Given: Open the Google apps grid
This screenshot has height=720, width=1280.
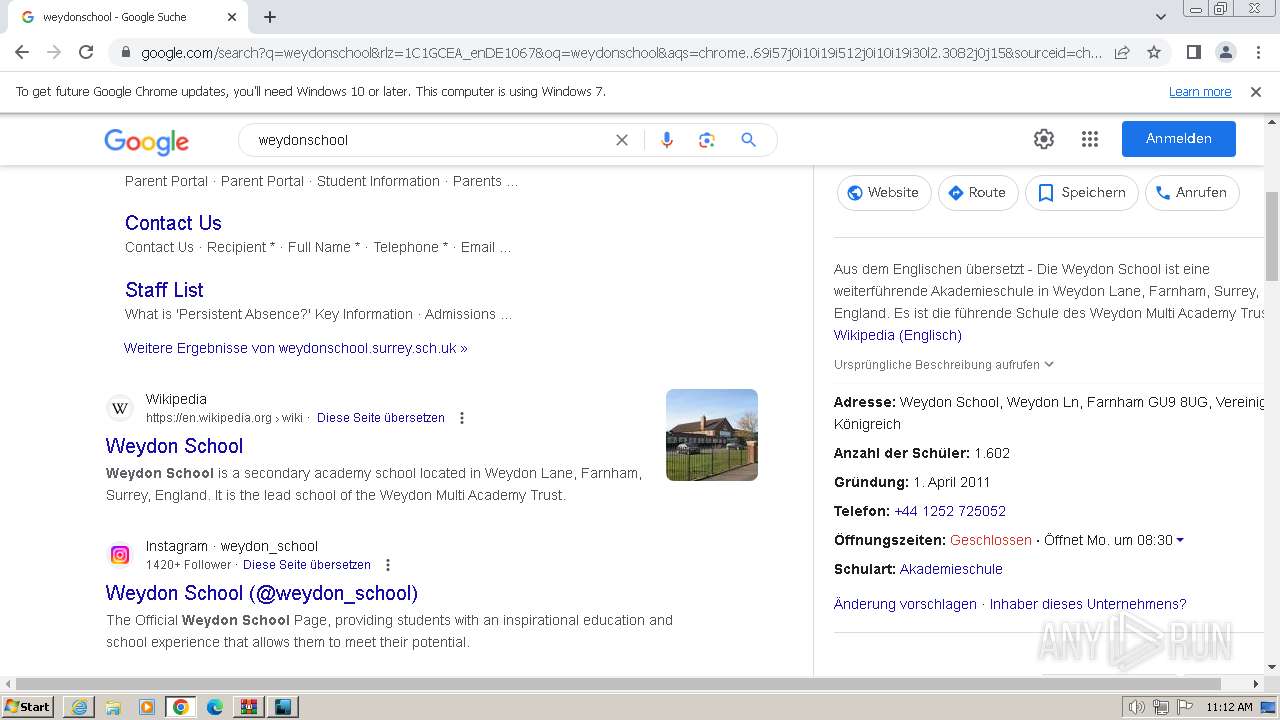Looking at the screenshot, I should (x=1090, y=139).
